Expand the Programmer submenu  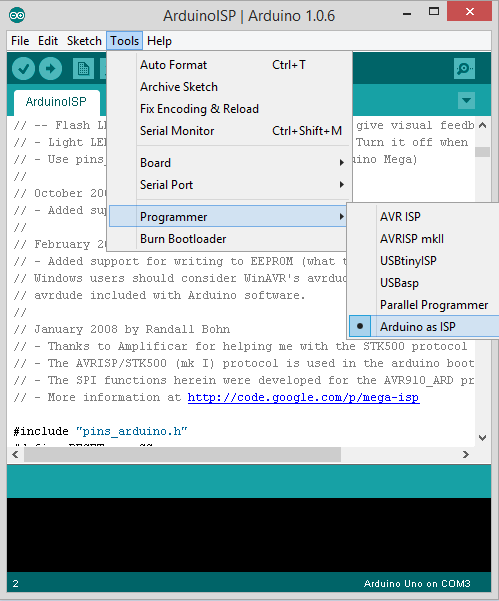tap(228, 217)
